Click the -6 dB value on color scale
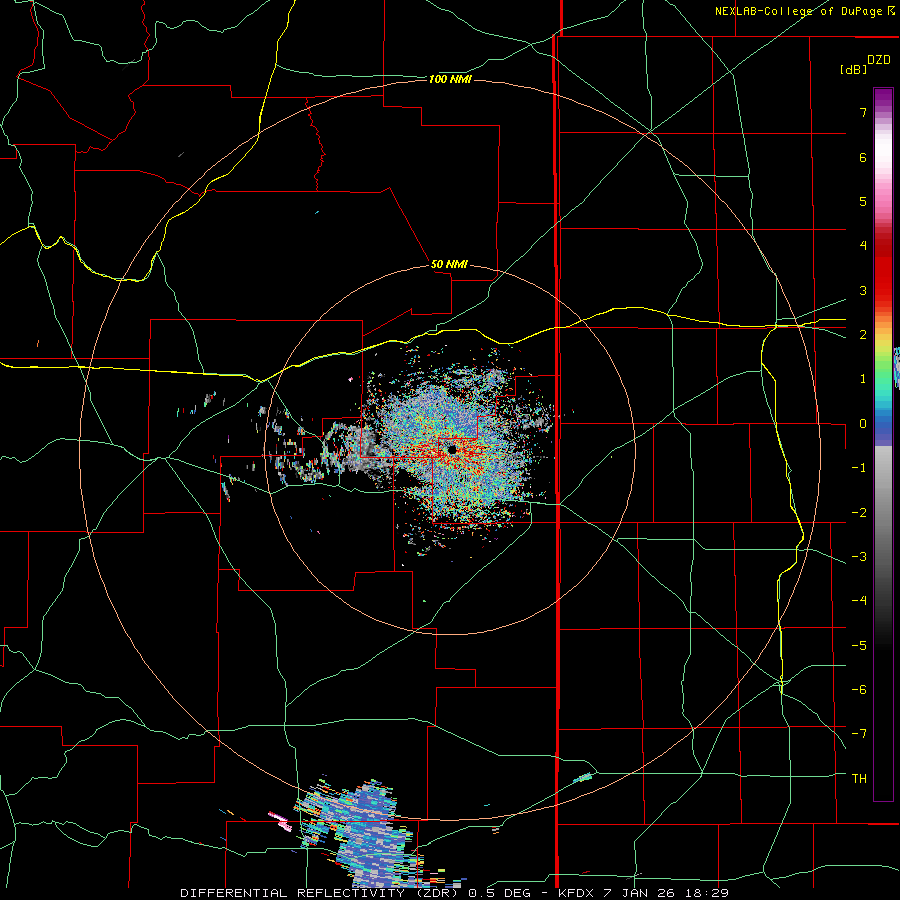 (x=859, y=690)
